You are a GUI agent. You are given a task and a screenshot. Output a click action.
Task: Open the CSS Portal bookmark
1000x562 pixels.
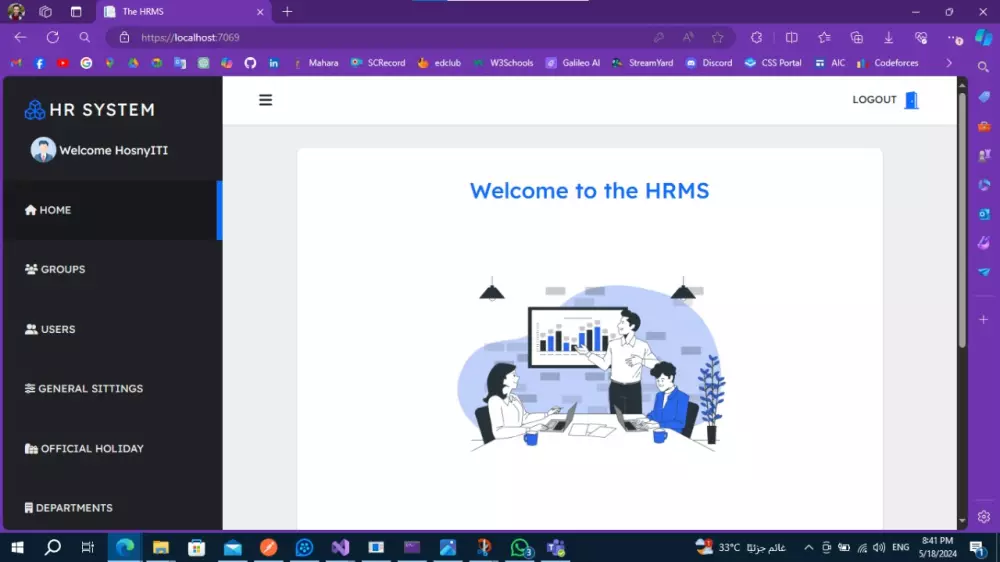pyautogui.click(x=773, y=63)
